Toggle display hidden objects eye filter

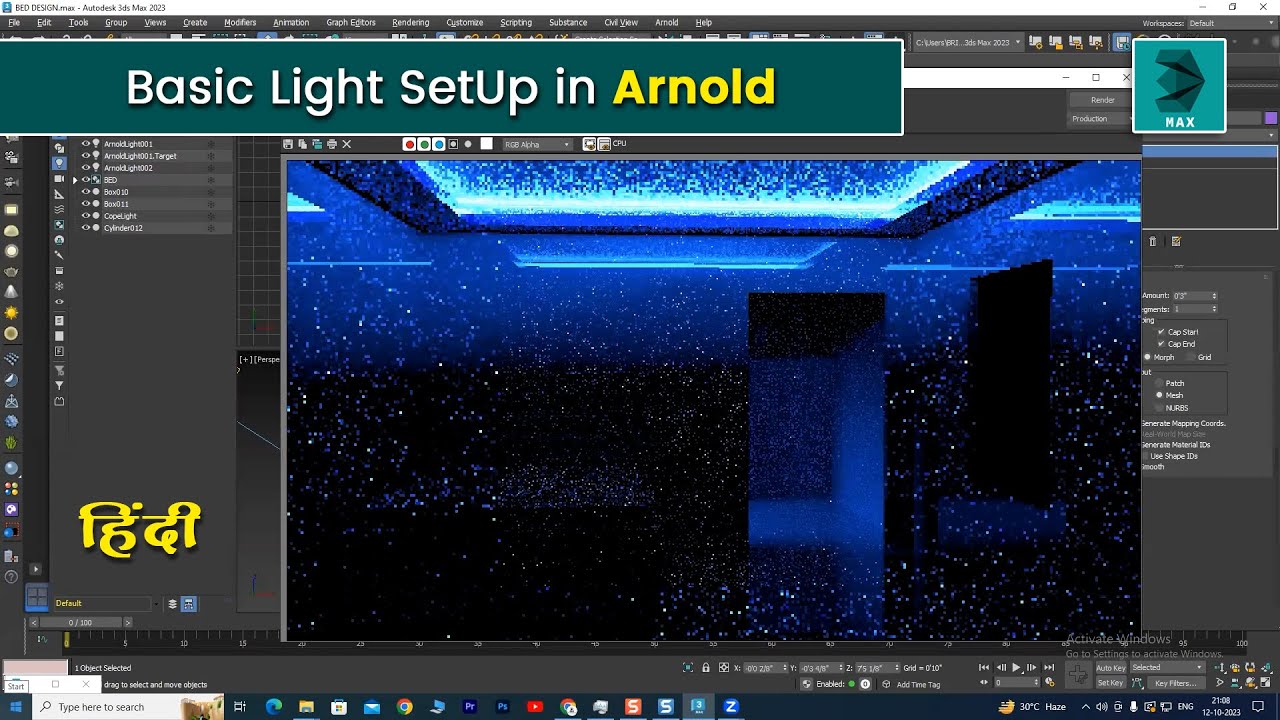[59, 302]
